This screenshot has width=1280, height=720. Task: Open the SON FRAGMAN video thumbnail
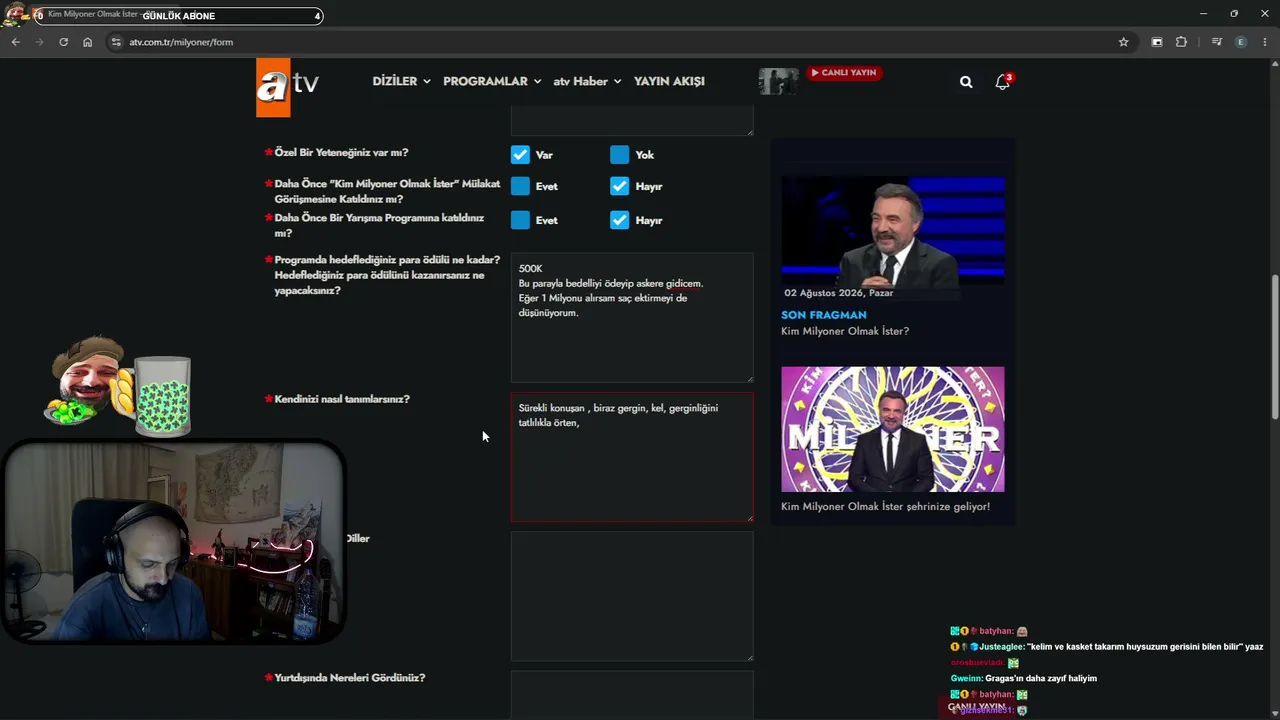[x=893, y=231]
